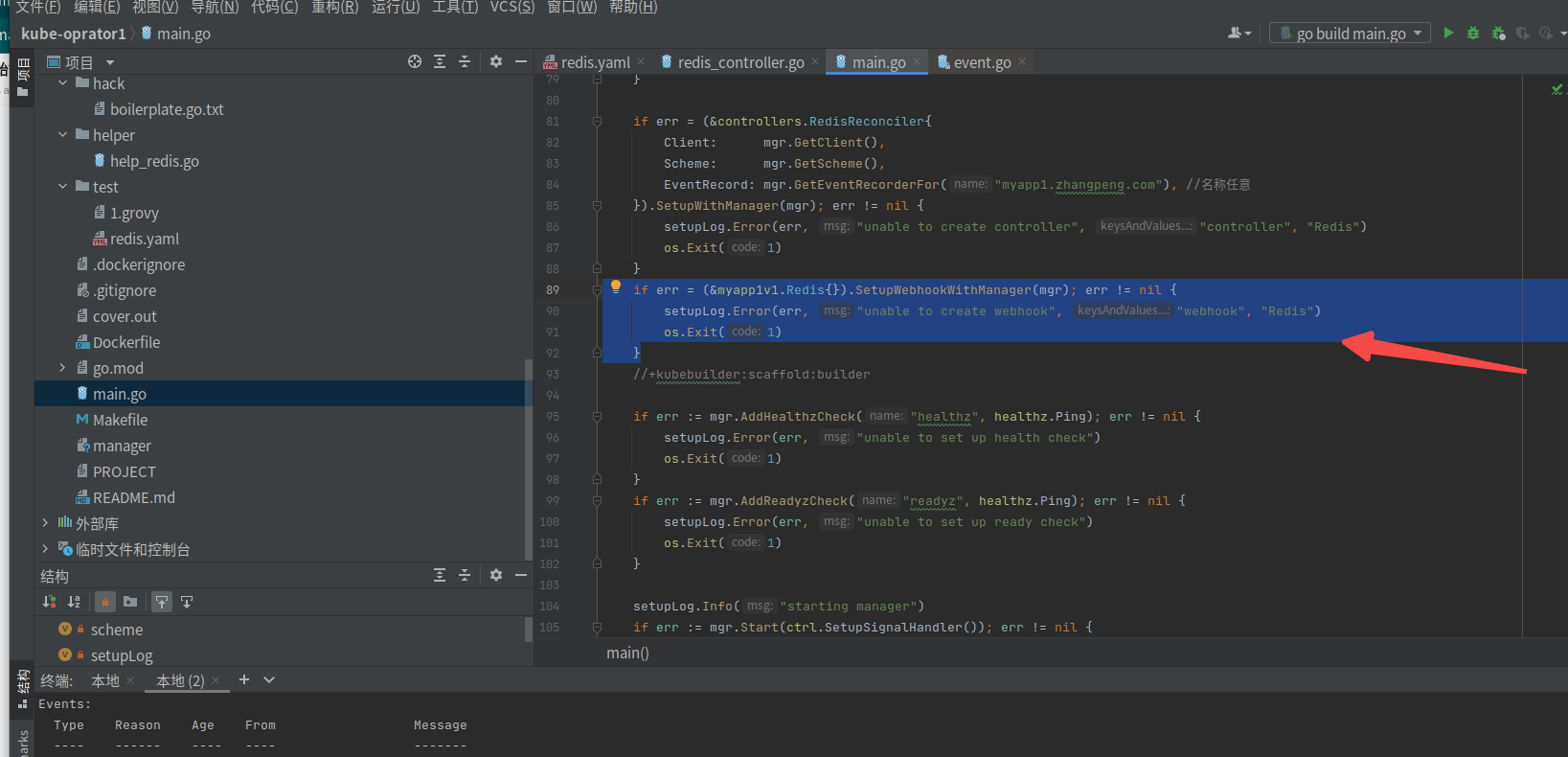This screenshot has height=757, width=1568.
Task: Fold the code block at line 95
Action: [x=597, y=417]
